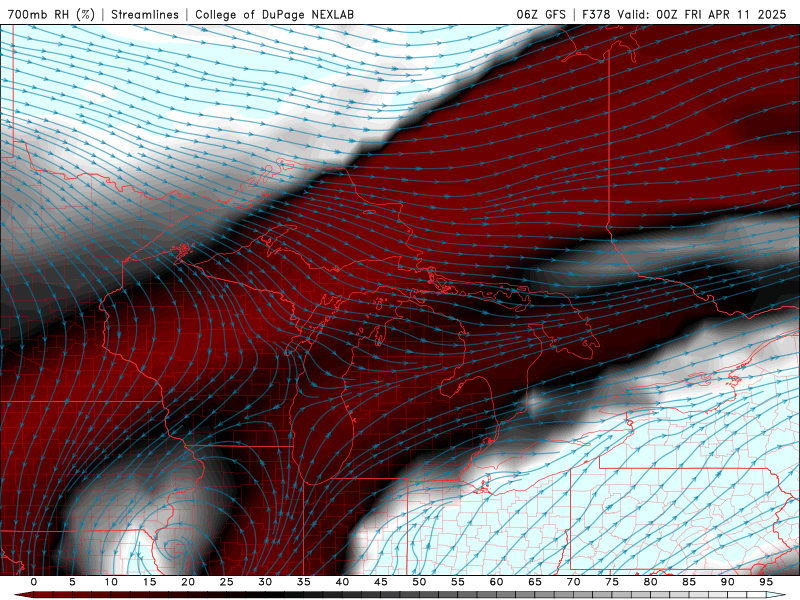
Task: Click the "55" value on the color scale
Action: pos(458,582)
